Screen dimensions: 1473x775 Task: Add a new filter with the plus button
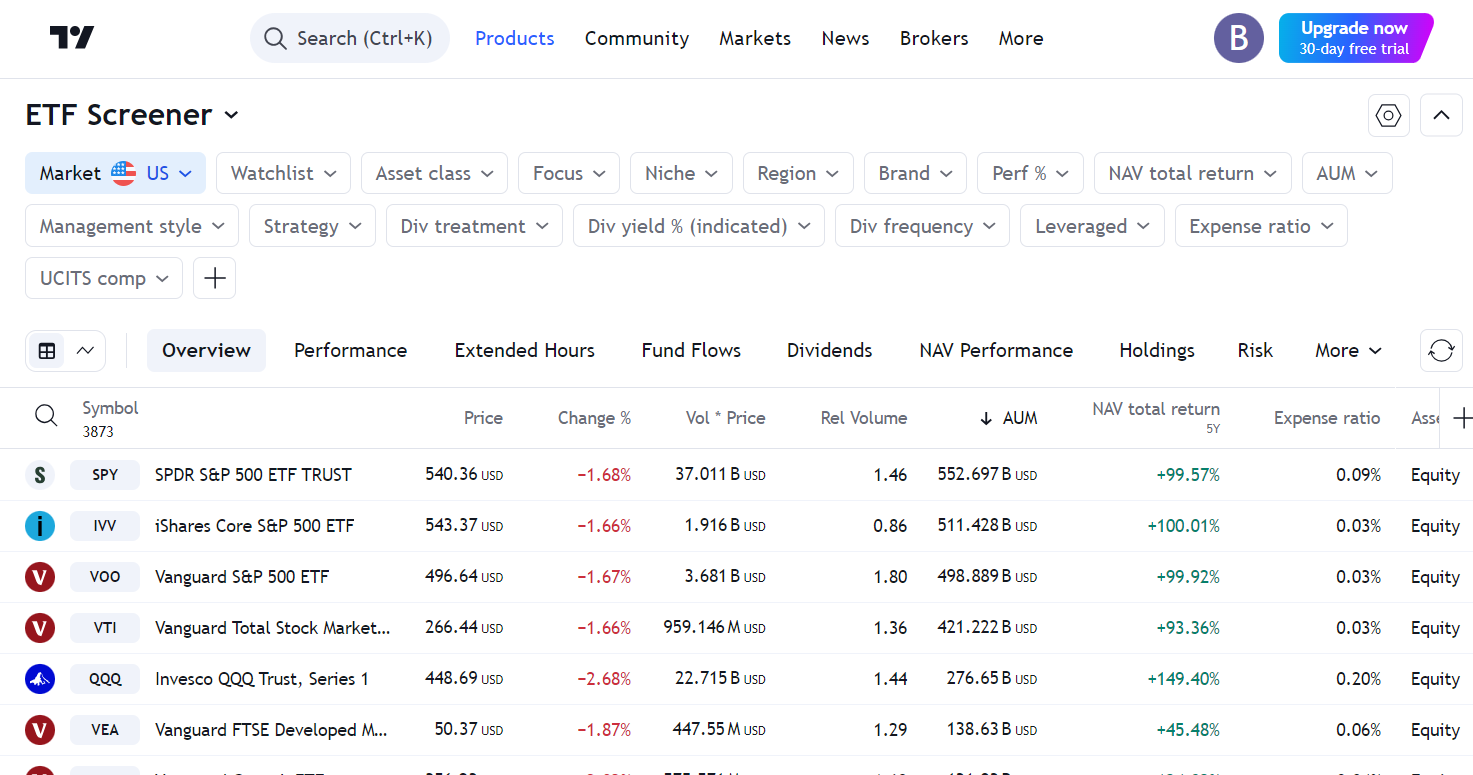pos(214,278)
